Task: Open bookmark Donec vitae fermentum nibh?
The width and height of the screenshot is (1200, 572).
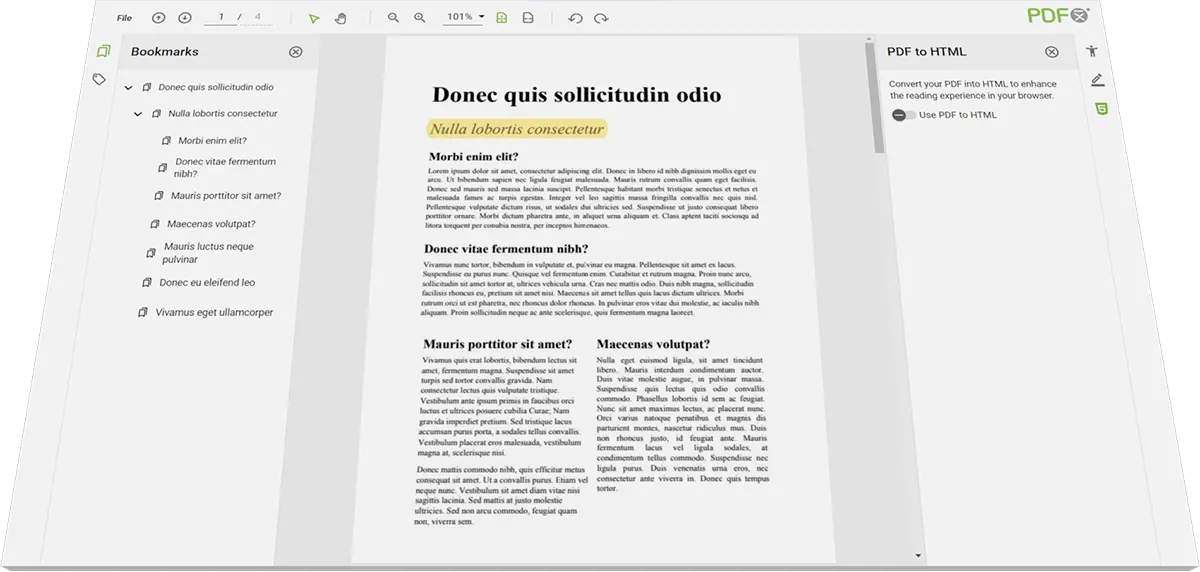Action: pyautogui.click(x=224, y=168)
